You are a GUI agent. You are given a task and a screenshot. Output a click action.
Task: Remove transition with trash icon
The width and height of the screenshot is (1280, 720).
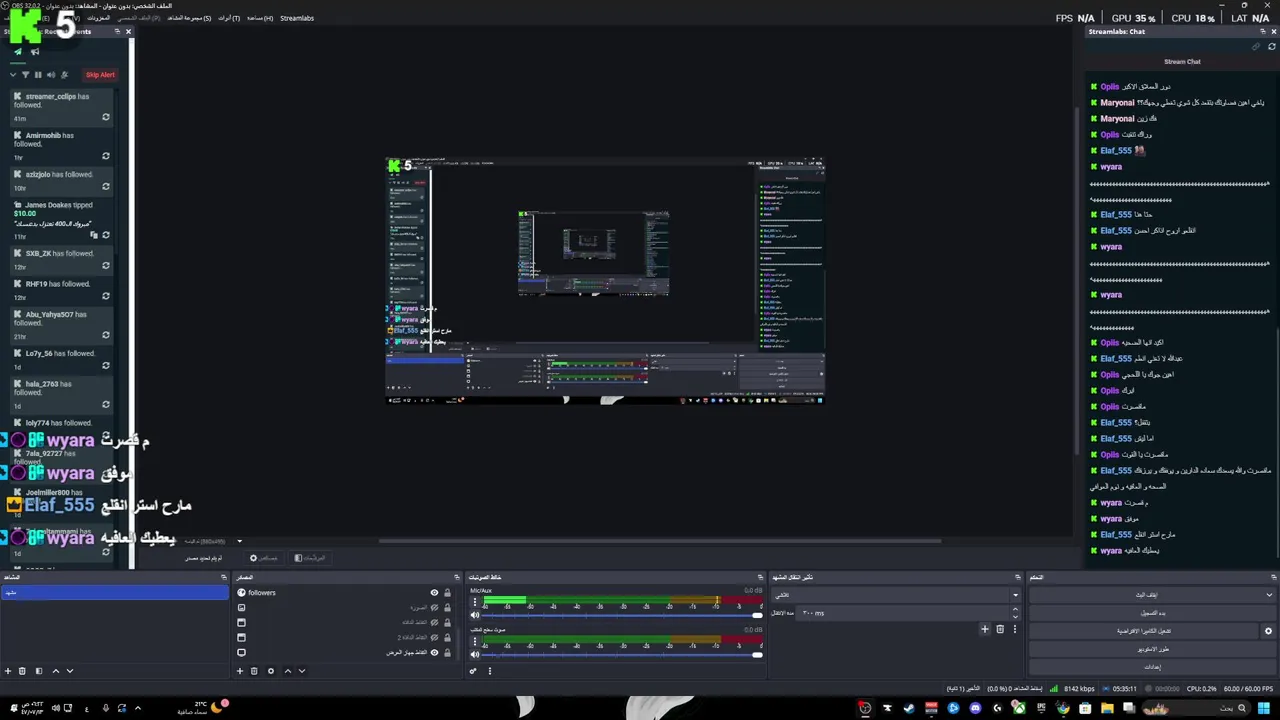tap(1000, 629)
